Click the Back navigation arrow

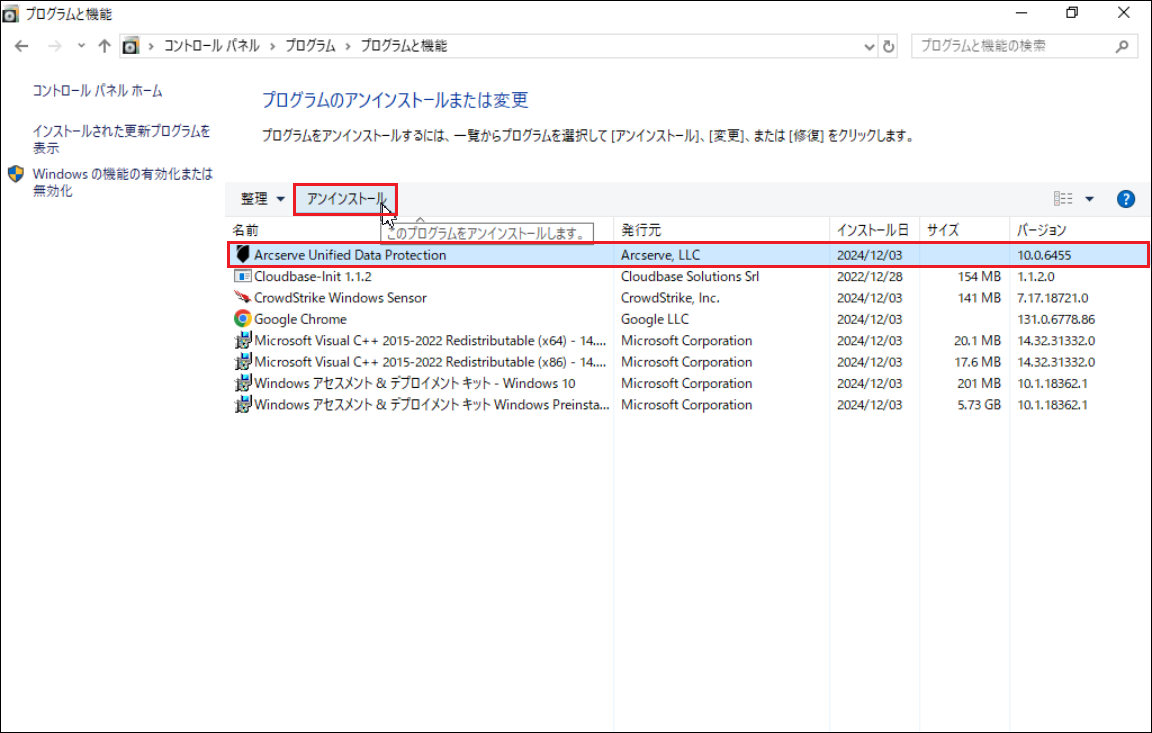pos(21,46)
